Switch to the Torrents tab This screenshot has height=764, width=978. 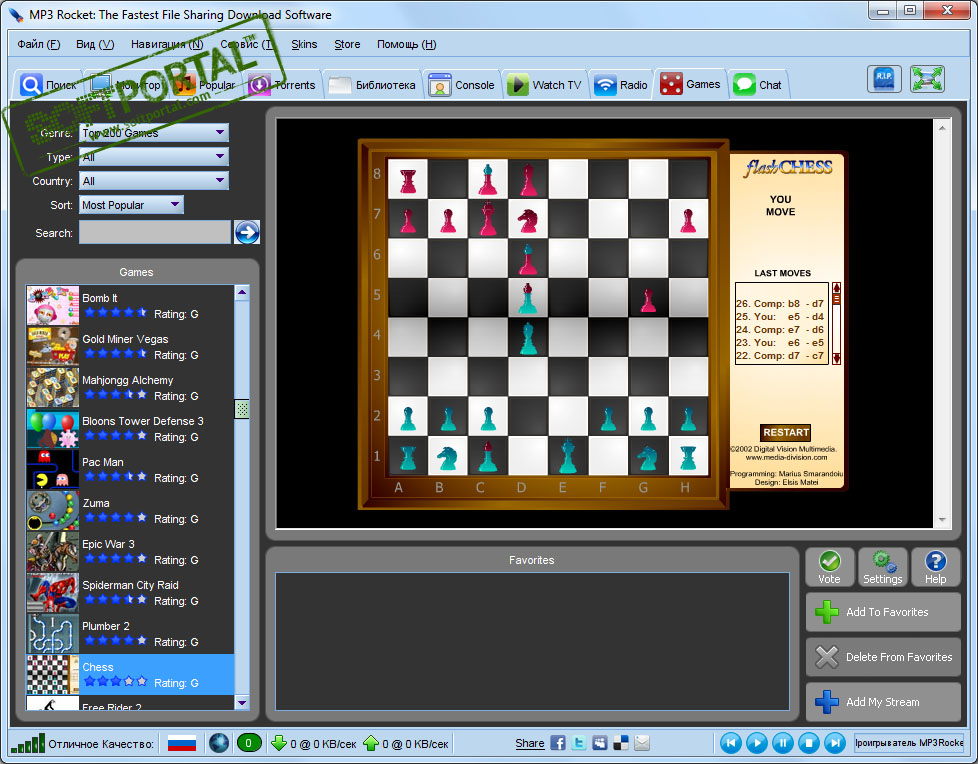283,84
